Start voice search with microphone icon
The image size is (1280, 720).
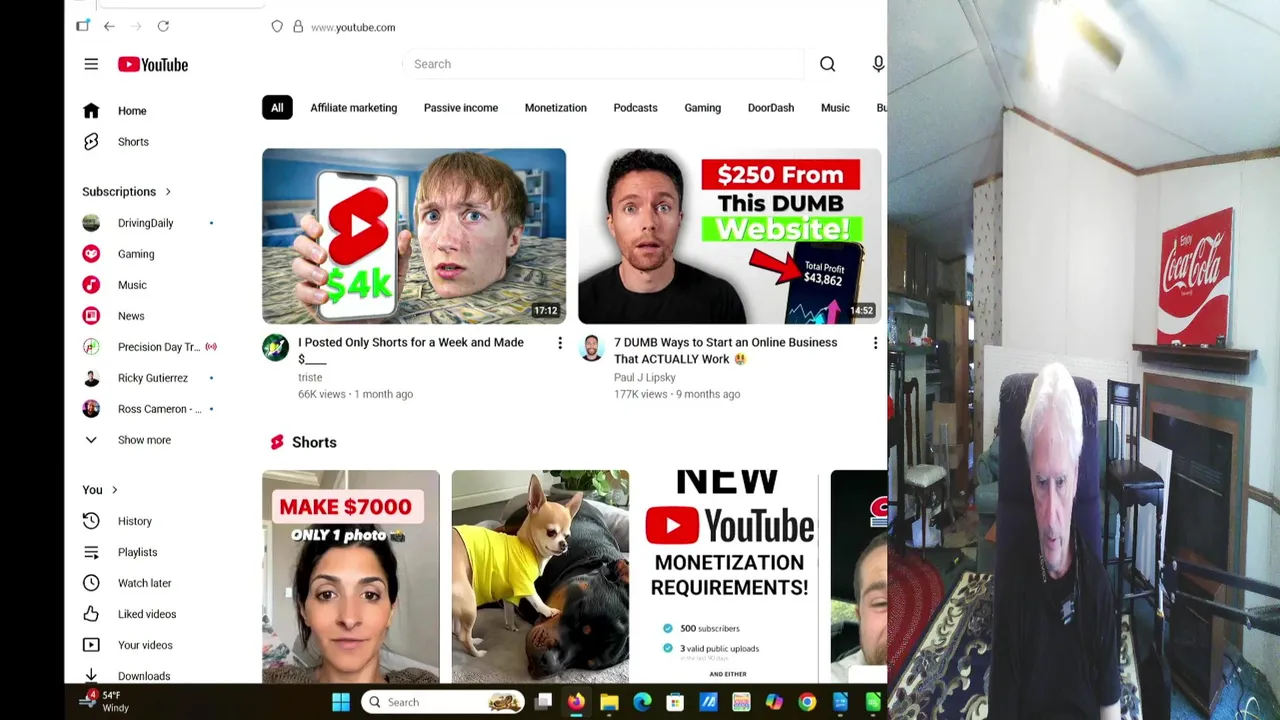[x=878, y=64]
